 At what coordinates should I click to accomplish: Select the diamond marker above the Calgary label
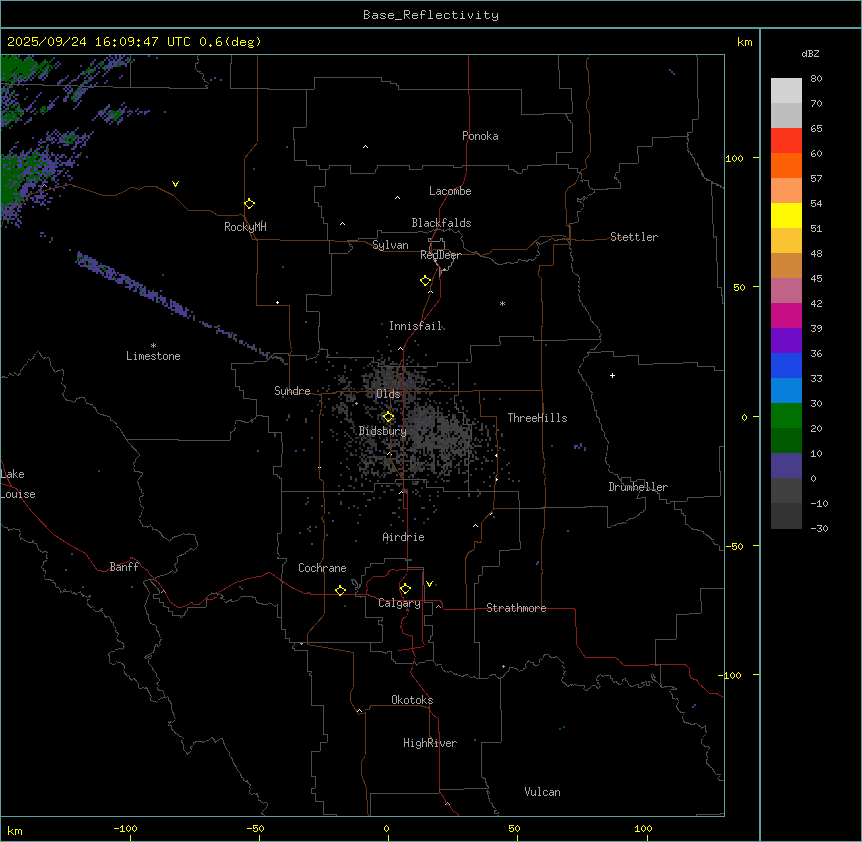point(405,588)
